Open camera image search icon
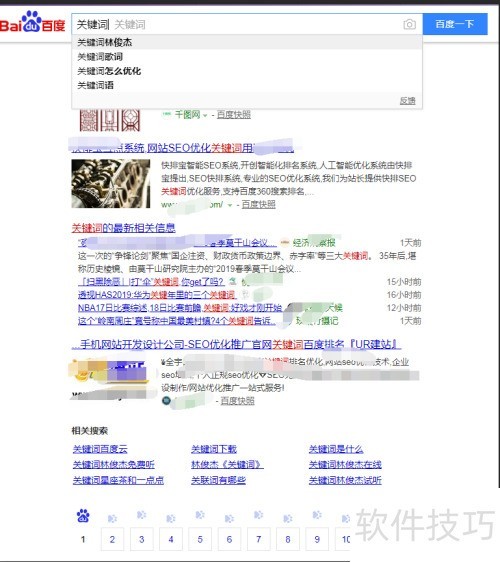 [409, 24]
